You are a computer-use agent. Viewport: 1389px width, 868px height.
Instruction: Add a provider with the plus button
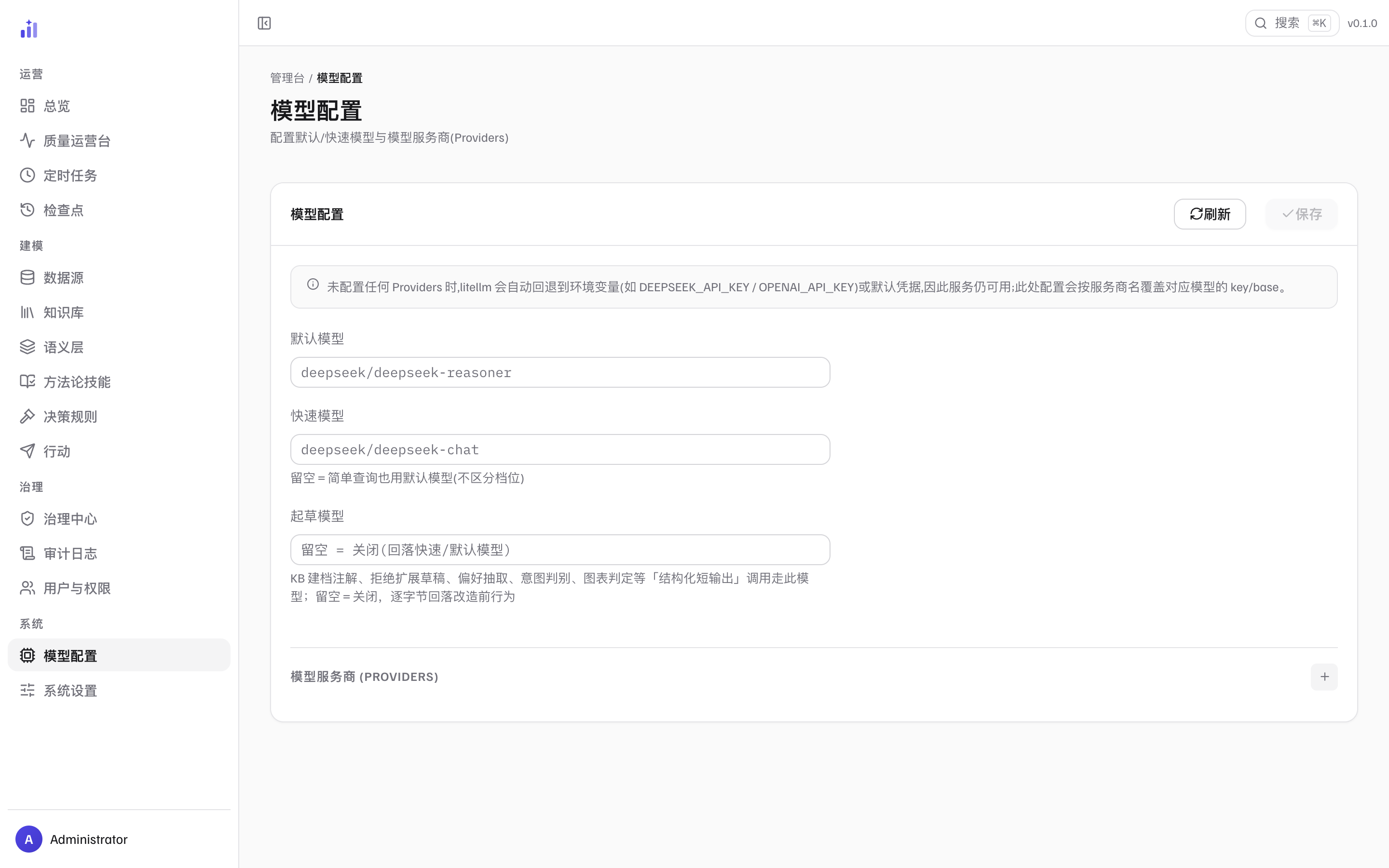click(x=1324, y=677)
